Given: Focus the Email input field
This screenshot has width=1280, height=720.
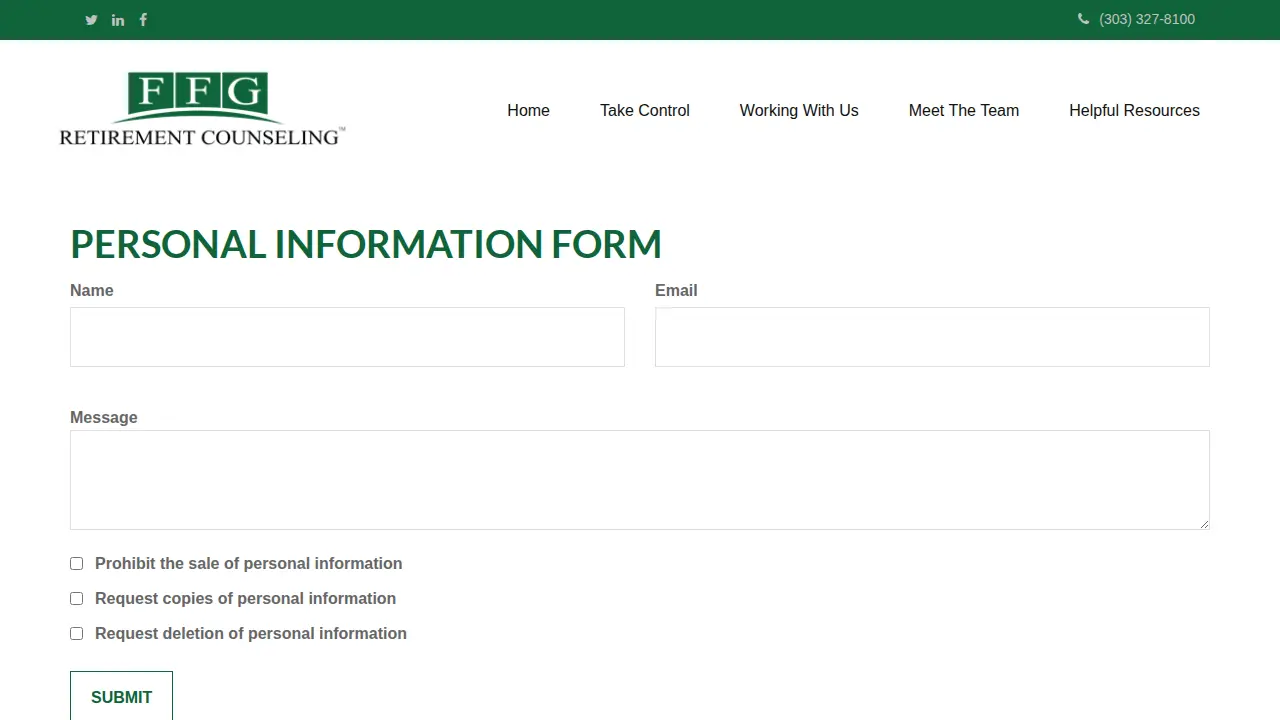Looking at the screenshot, I should pyautogui.click(x=932, y=337).
